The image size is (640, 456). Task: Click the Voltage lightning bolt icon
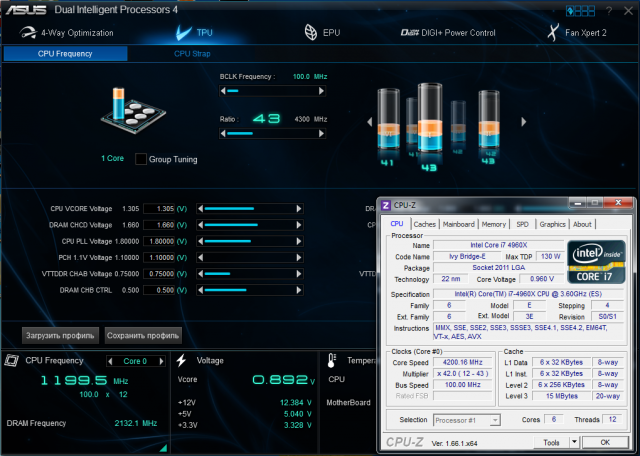pyautogui.click(x=181, y=360)
